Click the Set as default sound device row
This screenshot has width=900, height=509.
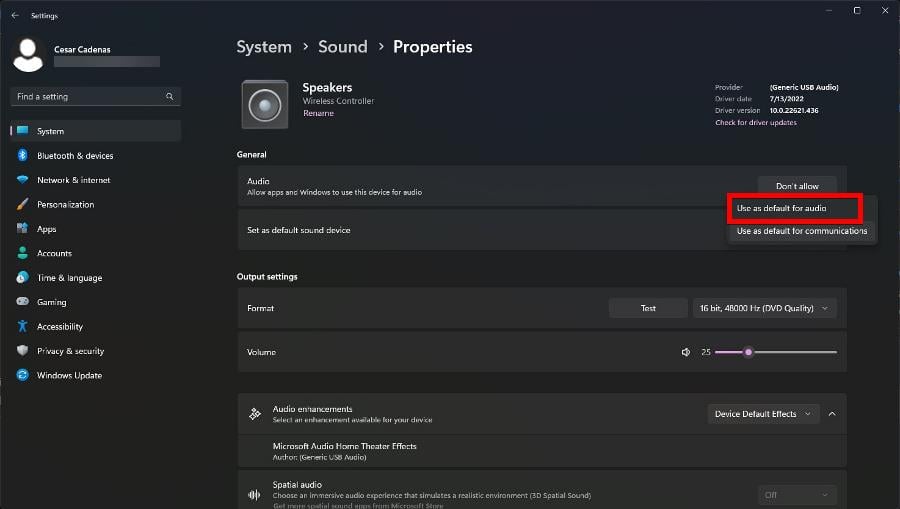[x=542, y=230]
